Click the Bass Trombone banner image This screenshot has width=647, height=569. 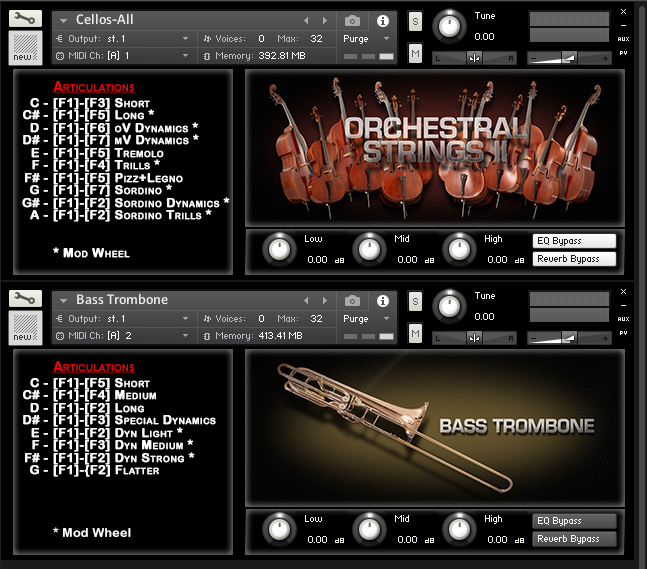pyautogui.click(x=435, y=428)
